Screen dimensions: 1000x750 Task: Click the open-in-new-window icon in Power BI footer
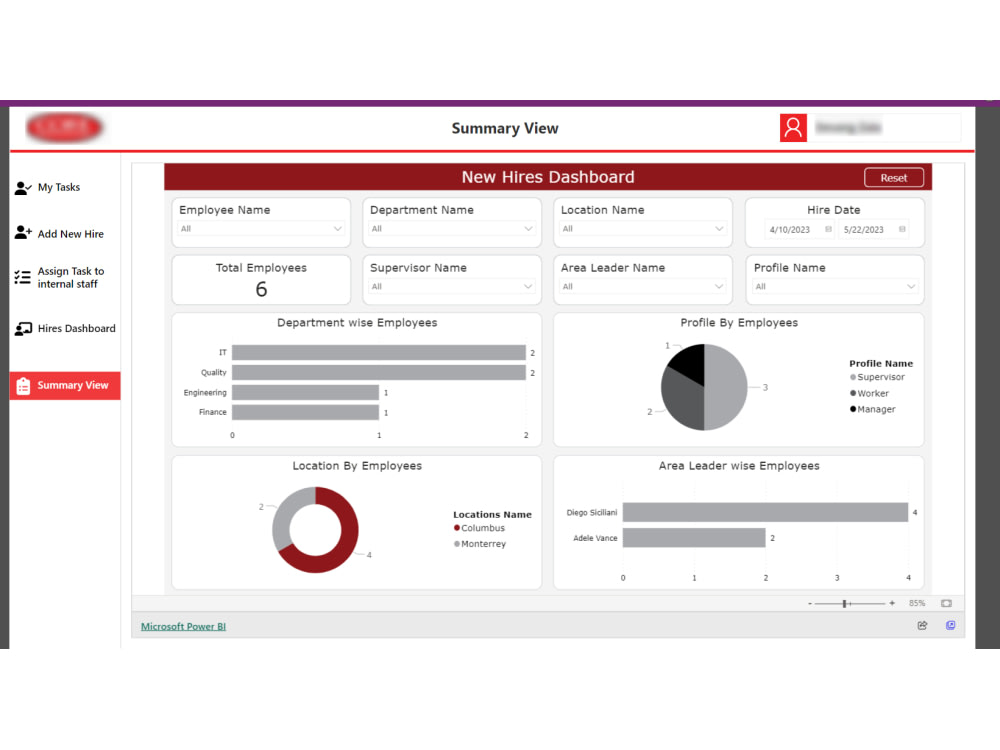tap(950, 625)
